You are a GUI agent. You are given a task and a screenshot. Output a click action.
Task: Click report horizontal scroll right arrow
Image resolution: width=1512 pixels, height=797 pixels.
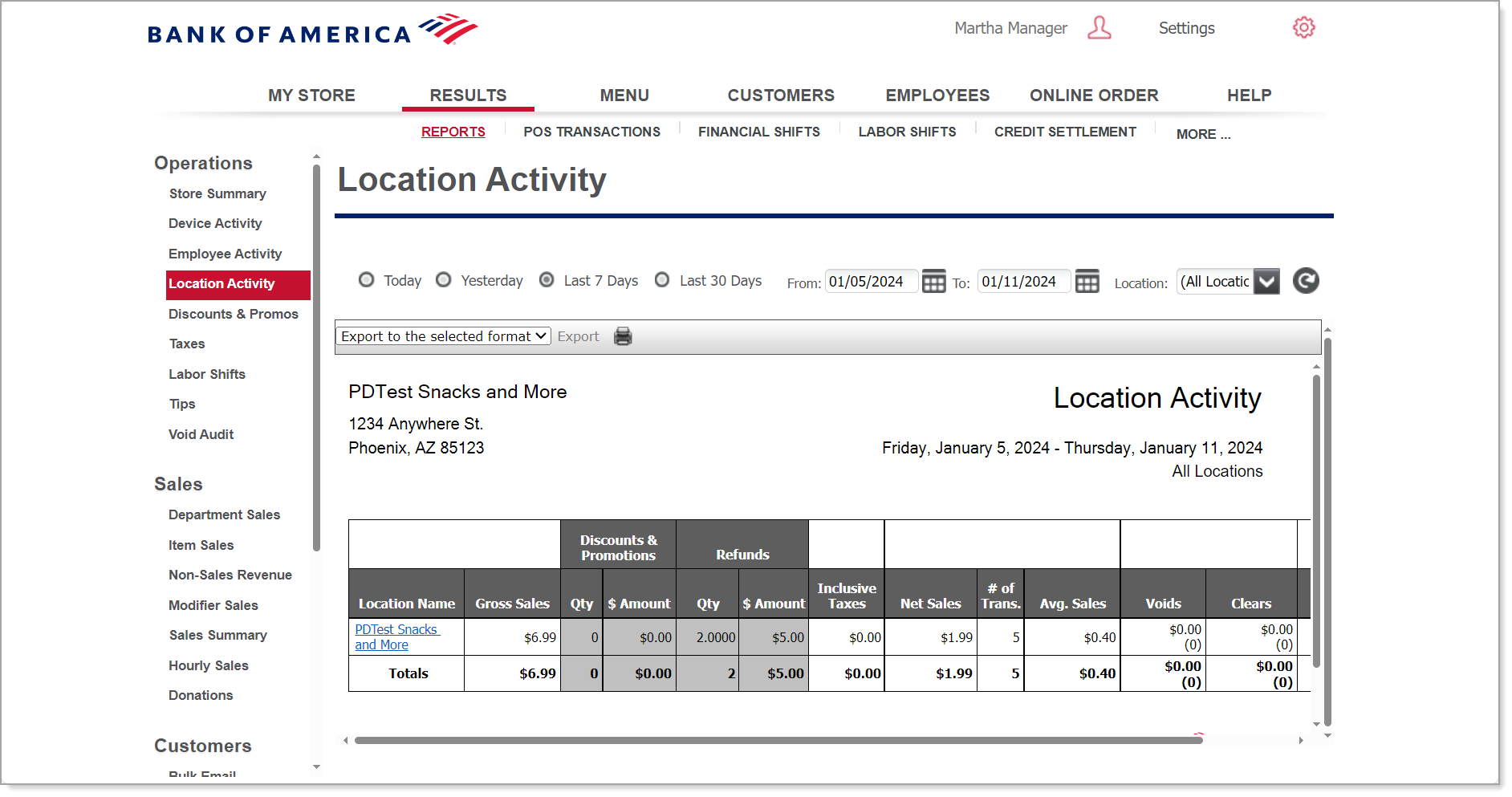coord(1301,740)
